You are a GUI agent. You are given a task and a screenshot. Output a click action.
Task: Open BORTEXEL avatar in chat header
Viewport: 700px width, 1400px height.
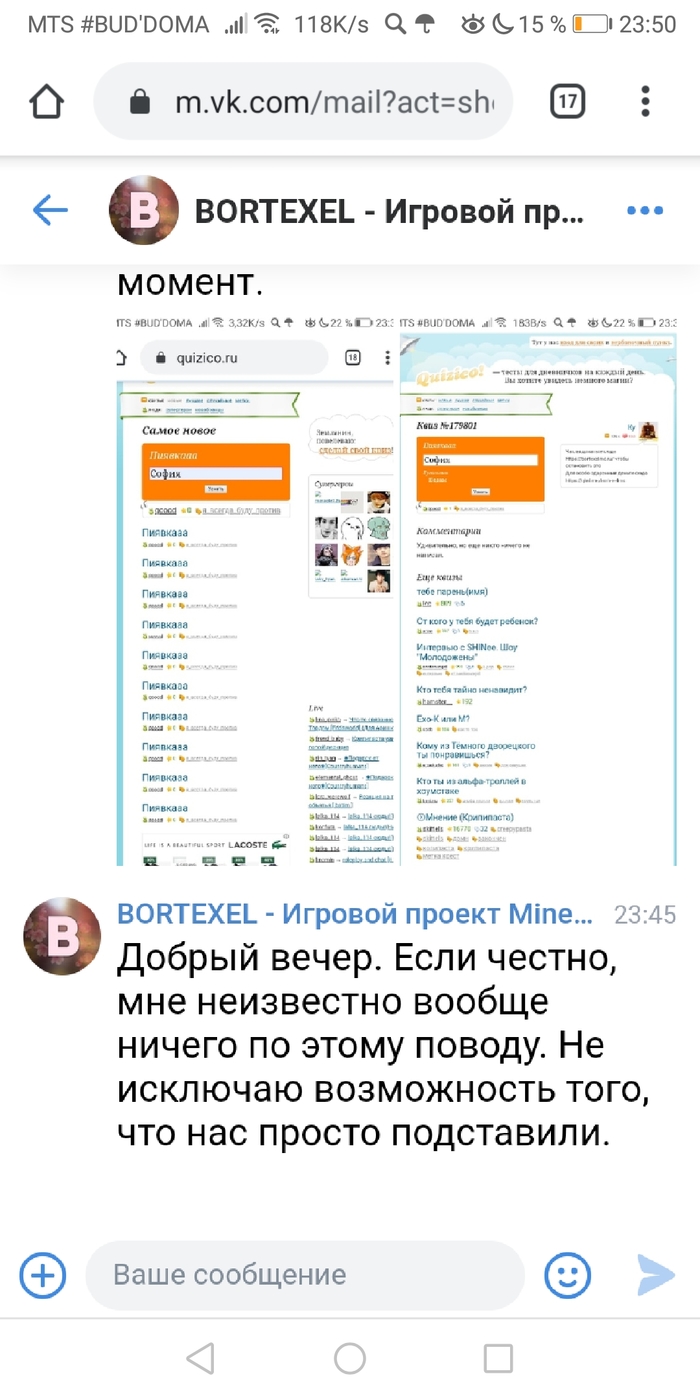coord(143,210)
